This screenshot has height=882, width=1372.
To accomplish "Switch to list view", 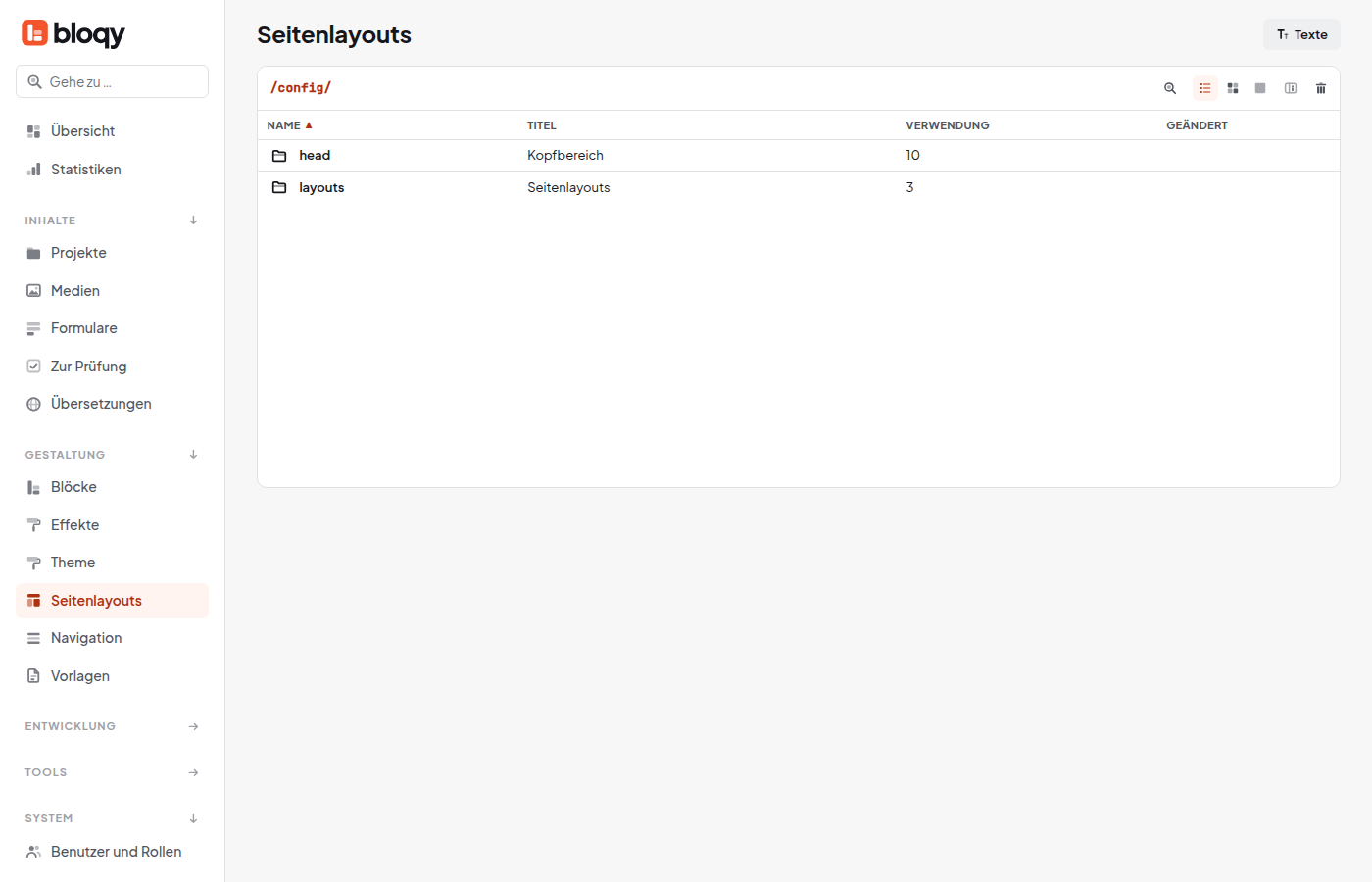I will click(x=1205, y=88).
